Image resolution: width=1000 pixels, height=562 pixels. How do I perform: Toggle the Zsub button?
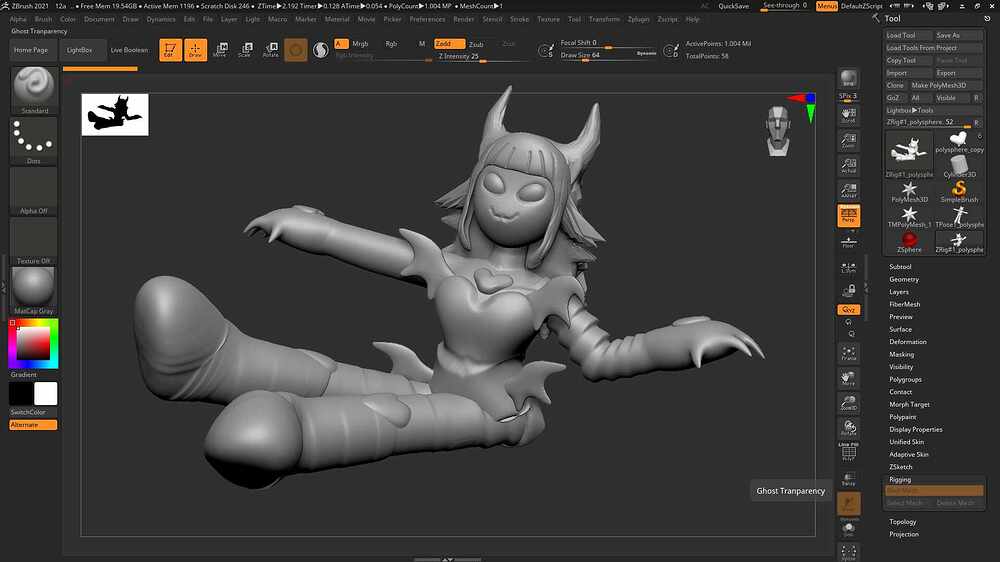click(x=476, y=44)
